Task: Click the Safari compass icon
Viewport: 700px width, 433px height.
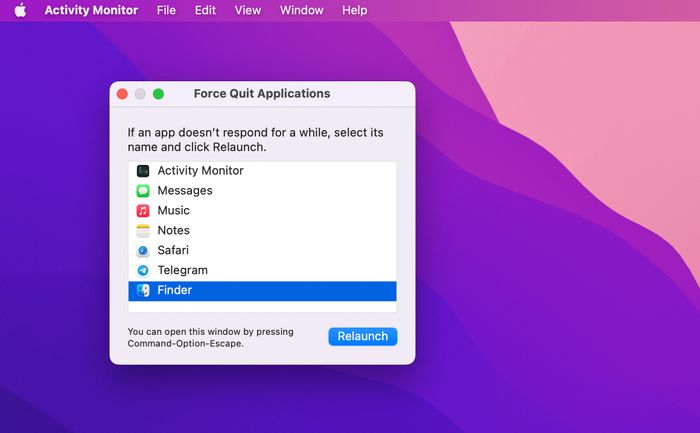Action: (x=143, y=250)
